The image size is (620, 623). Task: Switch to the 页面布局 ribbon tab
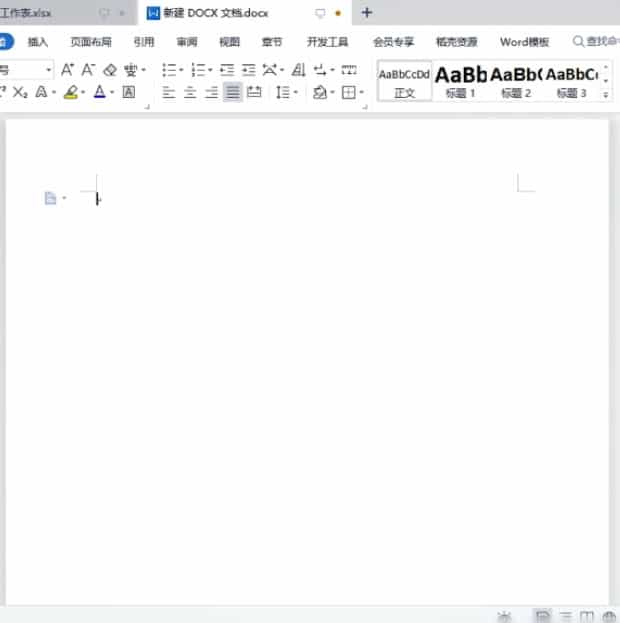(90, 42)
